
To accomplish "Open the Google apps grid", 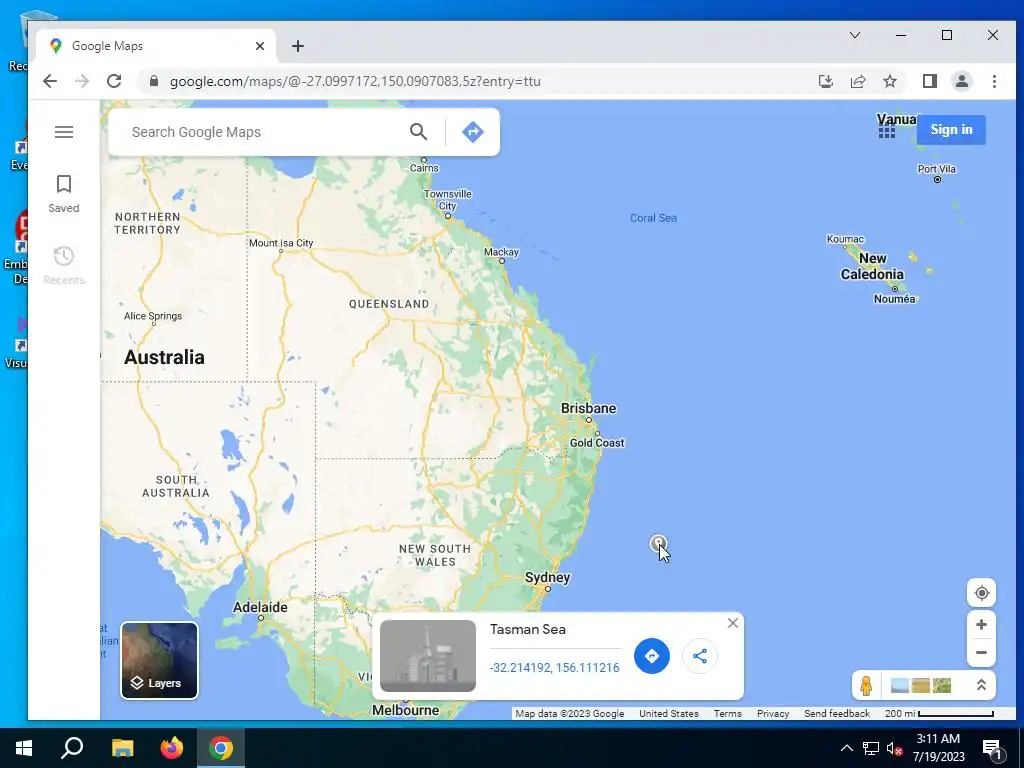I will click(887, 130).
